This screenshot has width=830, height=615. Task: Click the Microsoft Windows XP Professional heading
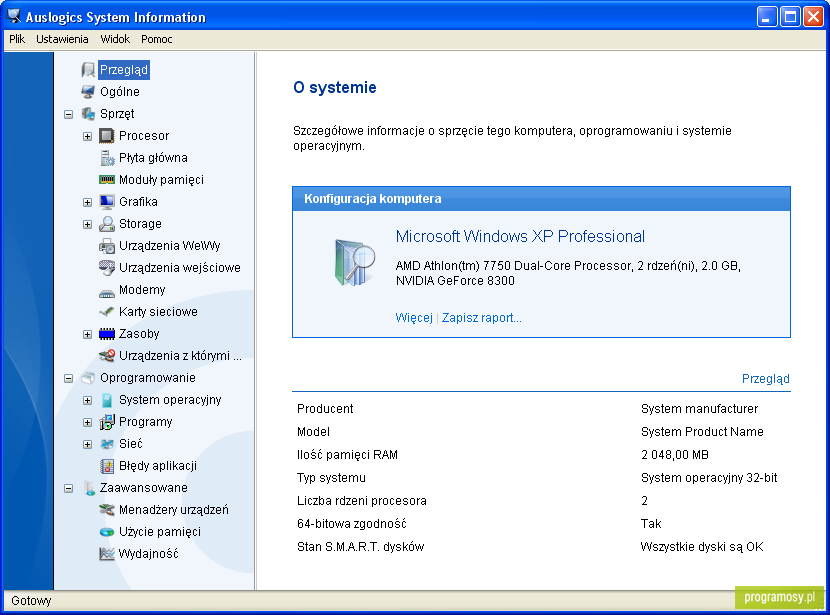[x=520, y=236]
